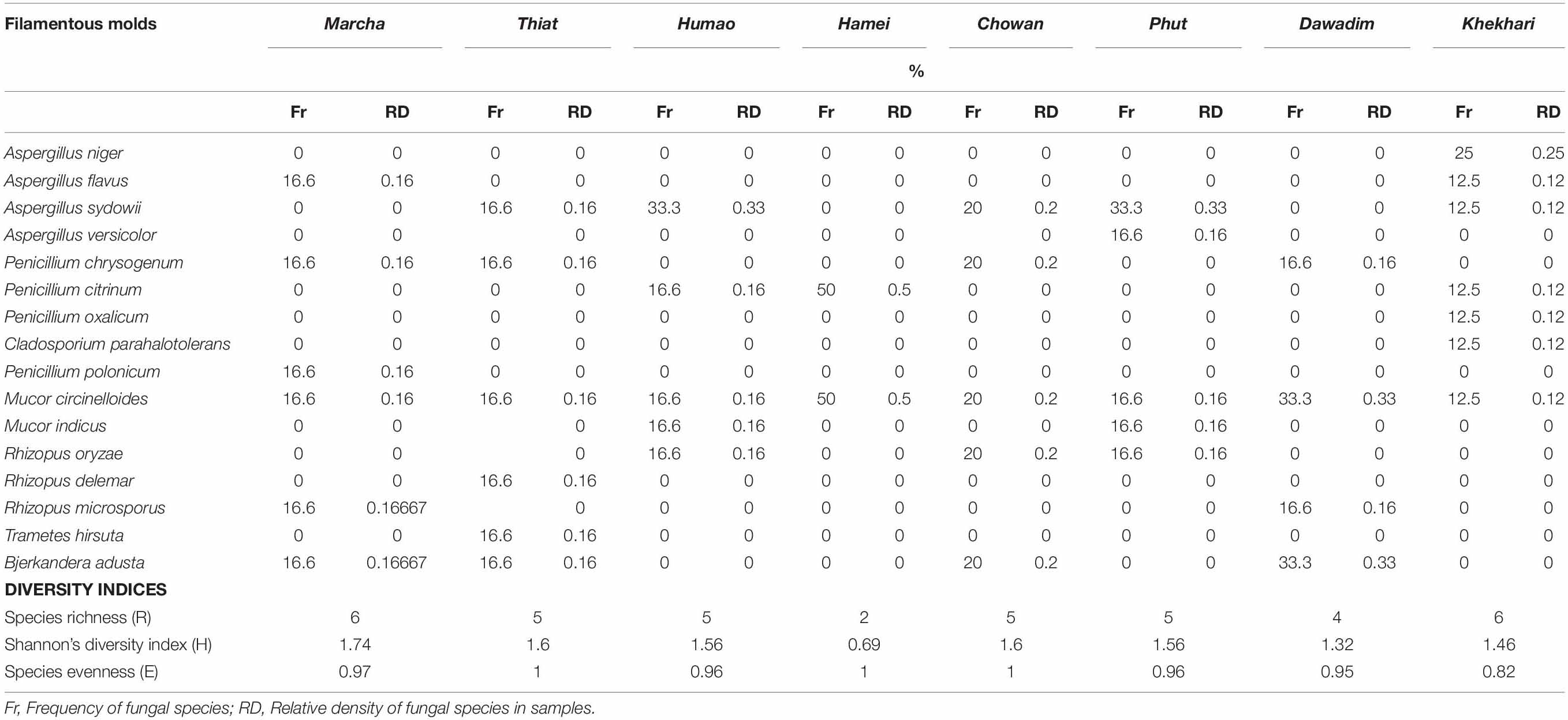
Task: Select the Aspergillus niger row label
Action: 64,153
